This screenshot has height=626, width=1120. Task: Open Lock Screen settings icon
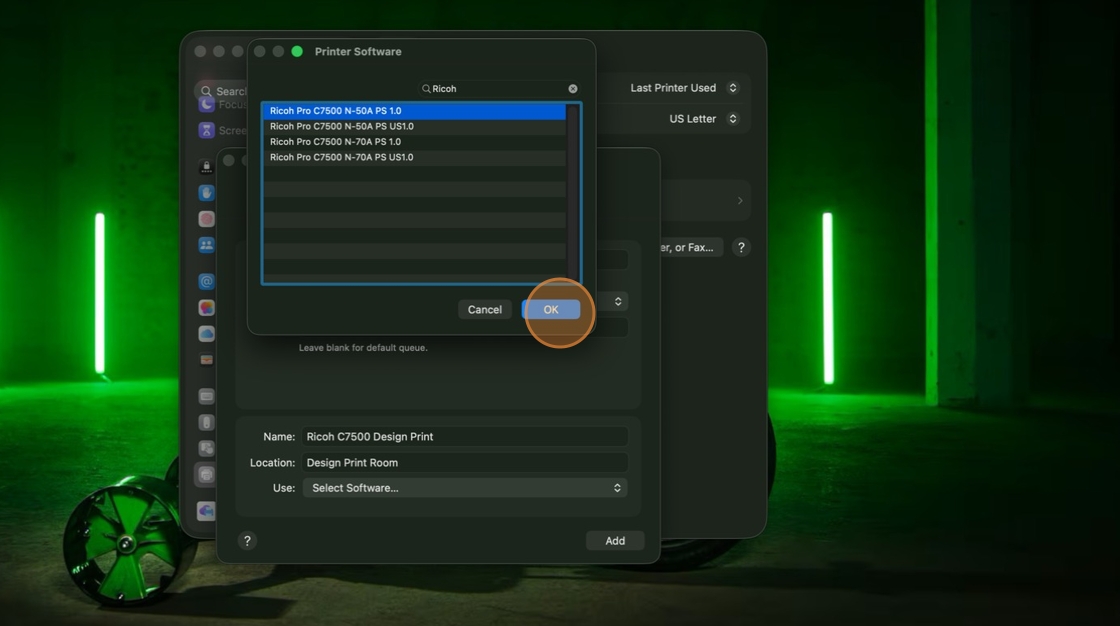pyautogui.click(x=206, y=167)
